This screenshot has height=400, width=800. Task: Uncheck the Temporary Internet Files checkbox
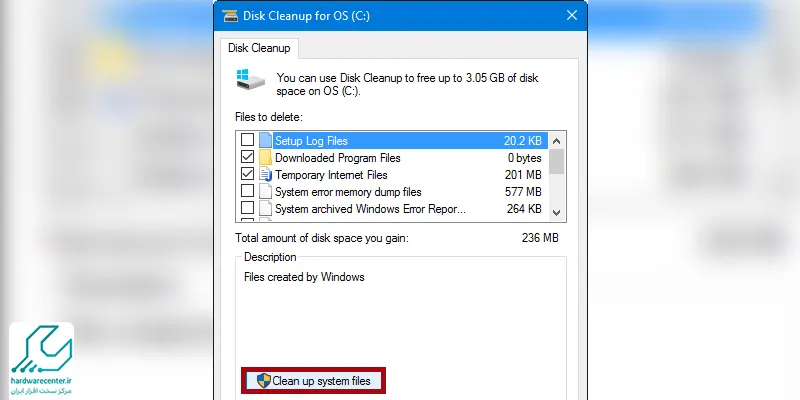click(247, 174)
